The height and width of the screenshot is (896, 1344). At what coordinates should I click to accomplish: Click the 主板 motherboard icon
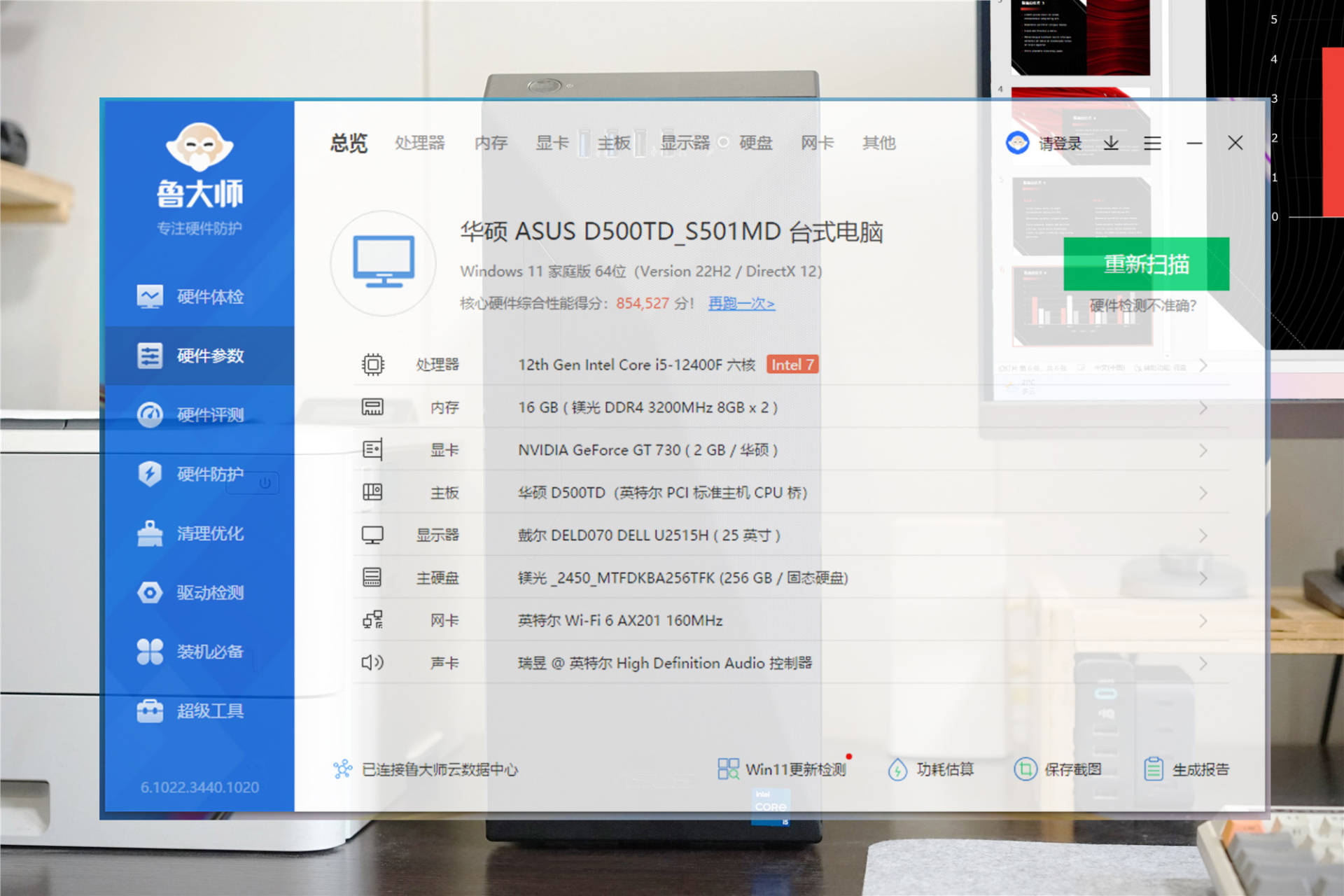[x=372, y=493]
